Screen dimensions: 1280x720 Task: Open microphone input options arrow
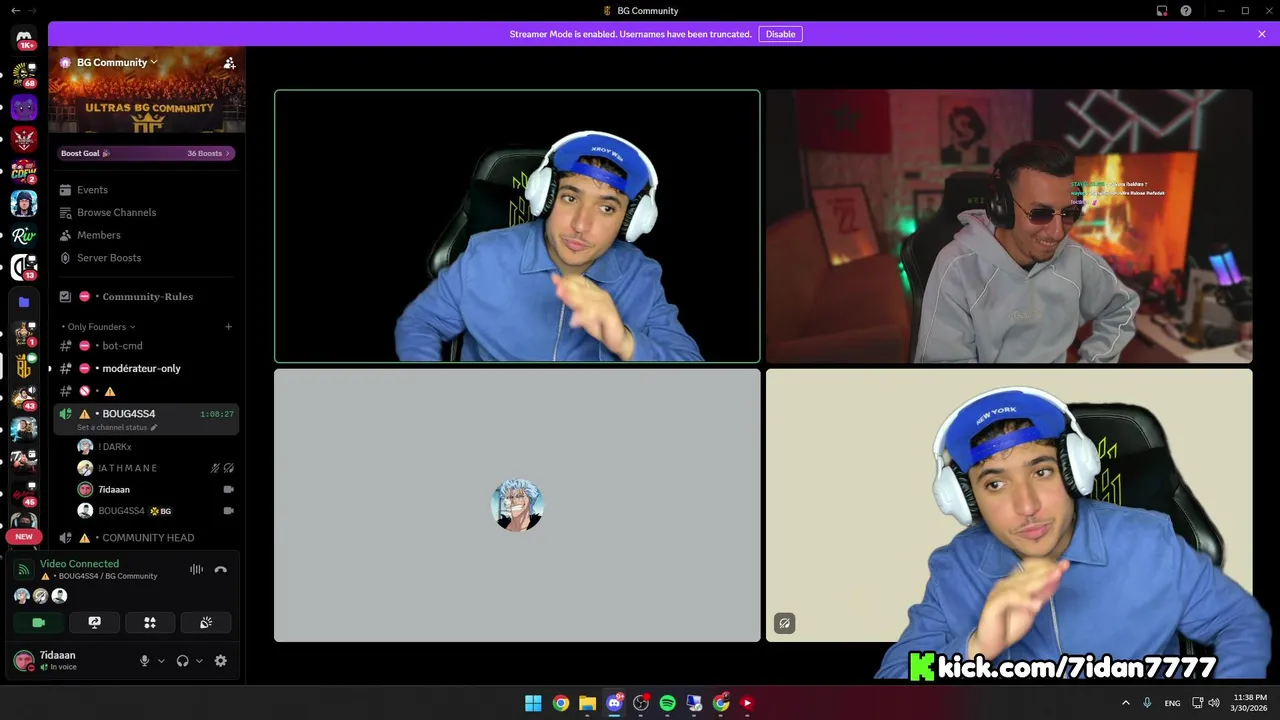(161, 661)
